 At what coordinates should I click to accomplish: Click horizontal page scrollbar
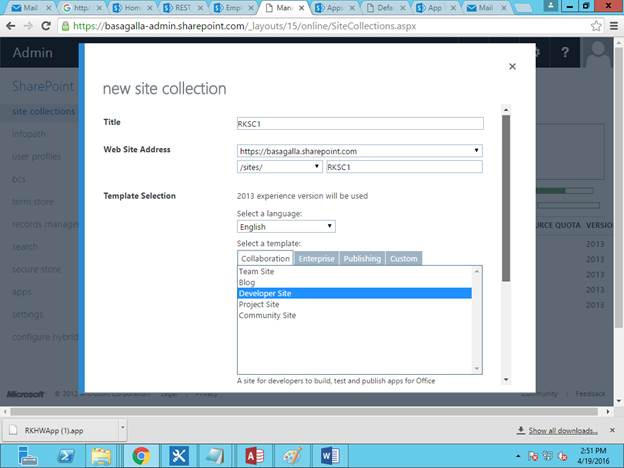[304, 411]
